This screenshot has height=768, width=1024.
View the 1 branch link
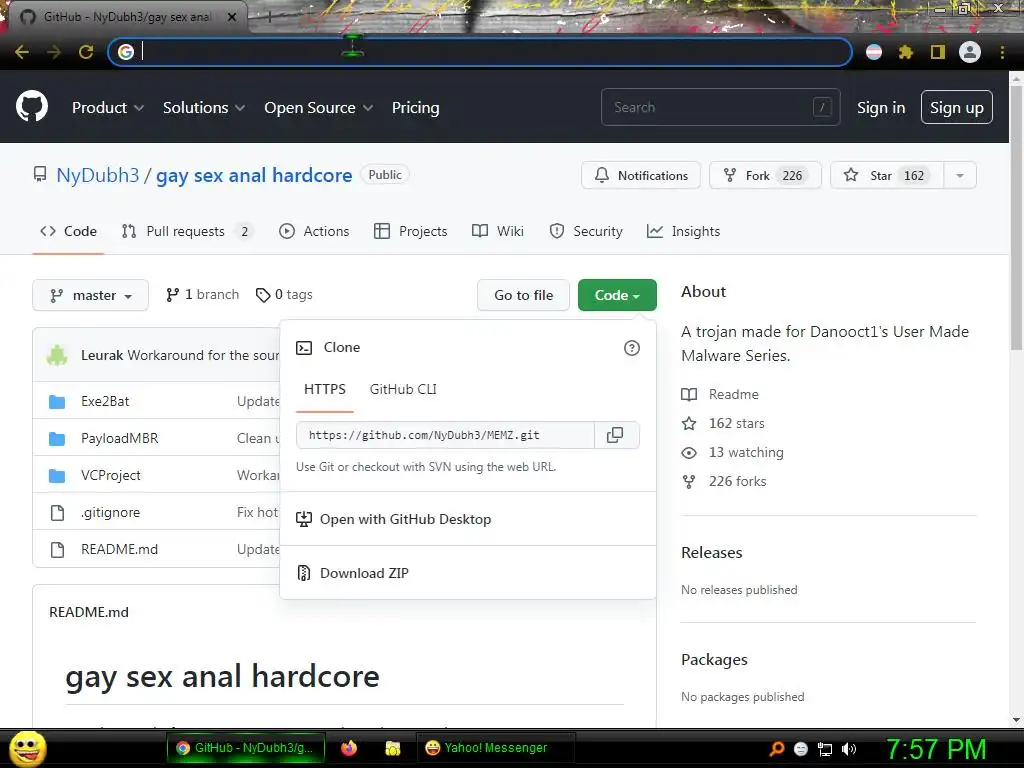click(202, 295)
